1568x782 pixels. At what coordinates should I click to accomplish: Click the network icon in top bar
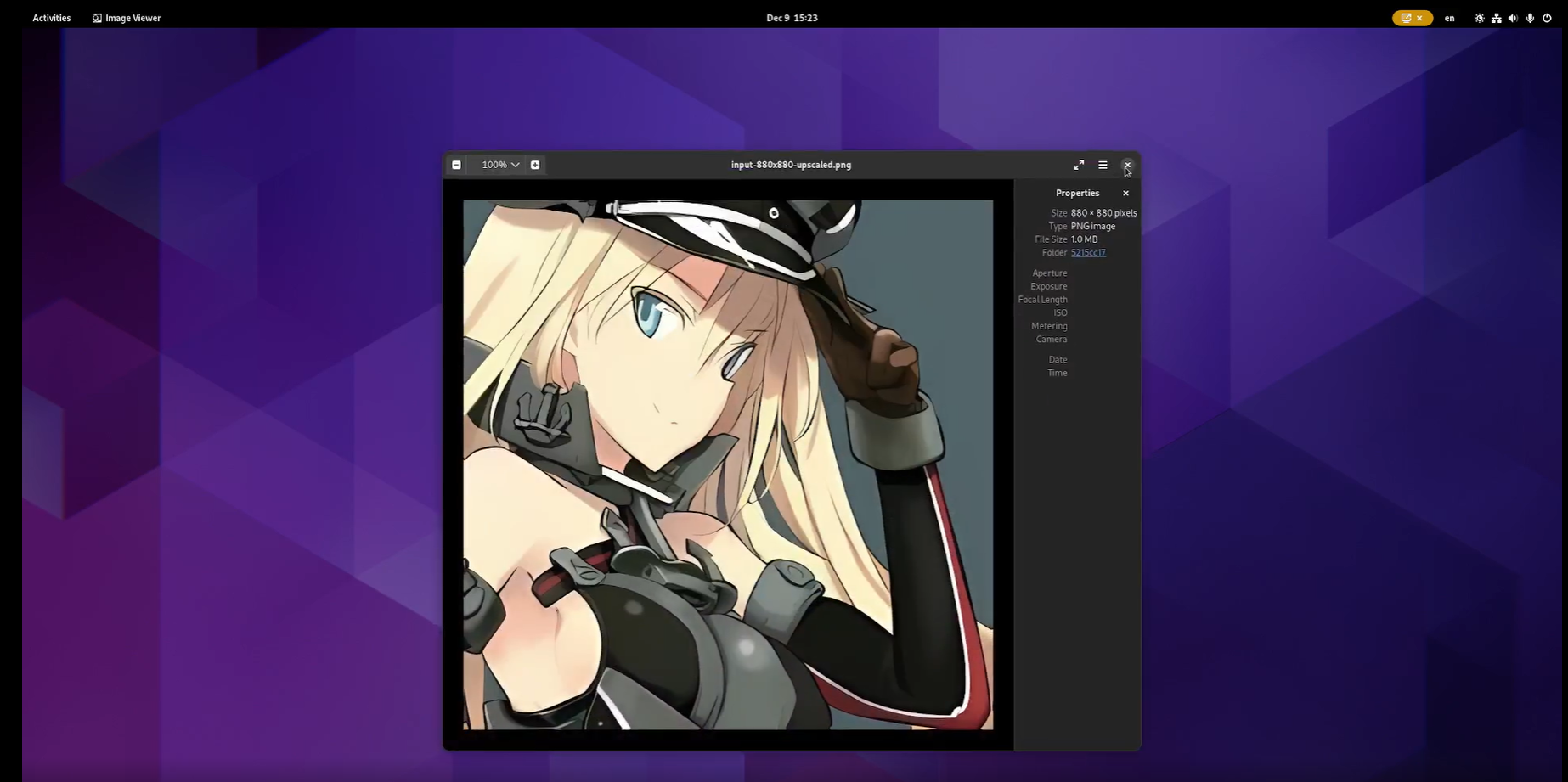pos(1496,18)
